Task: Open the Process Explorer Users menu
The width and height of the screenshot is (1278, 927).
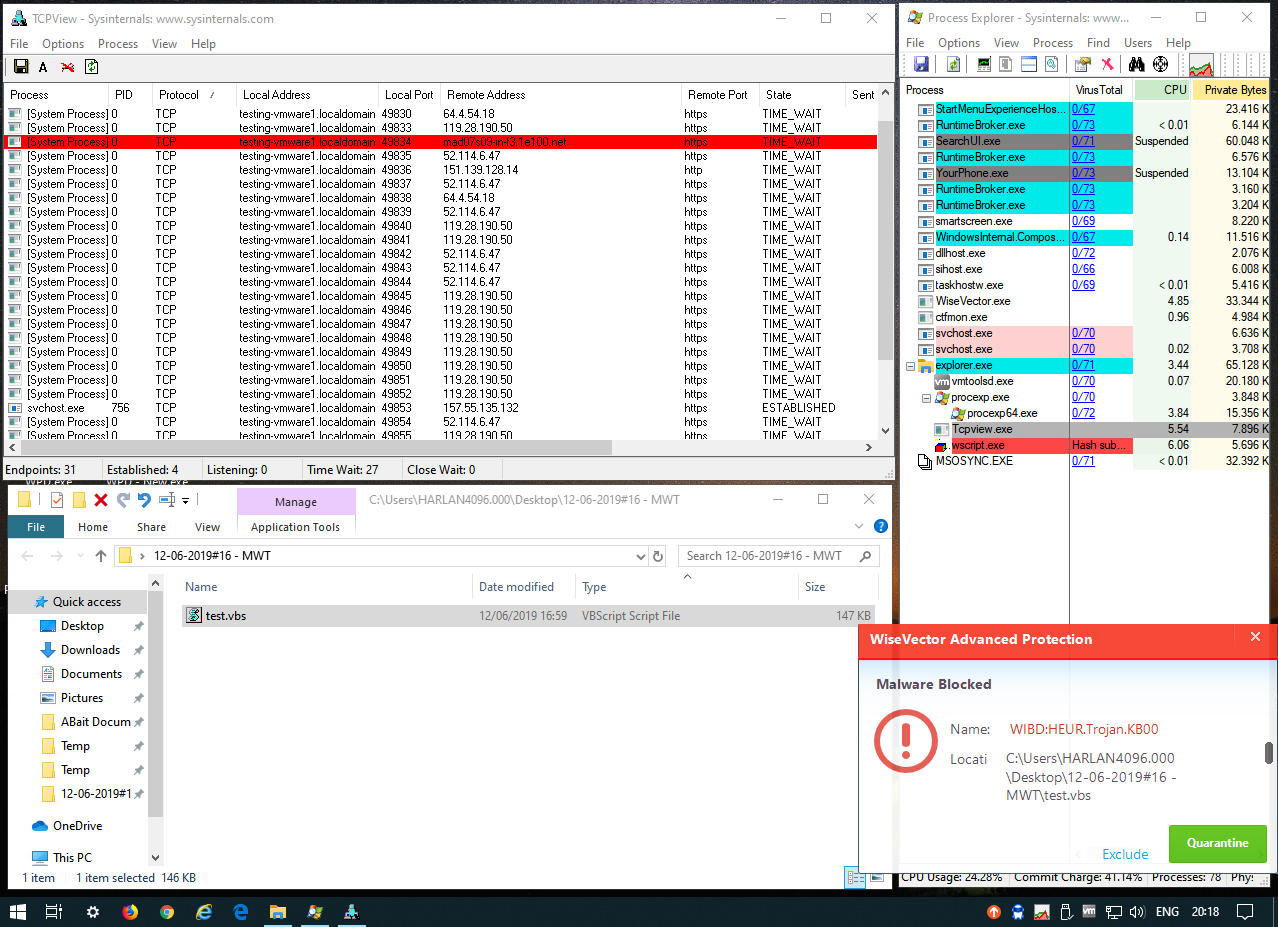Action: (1138, 43)
